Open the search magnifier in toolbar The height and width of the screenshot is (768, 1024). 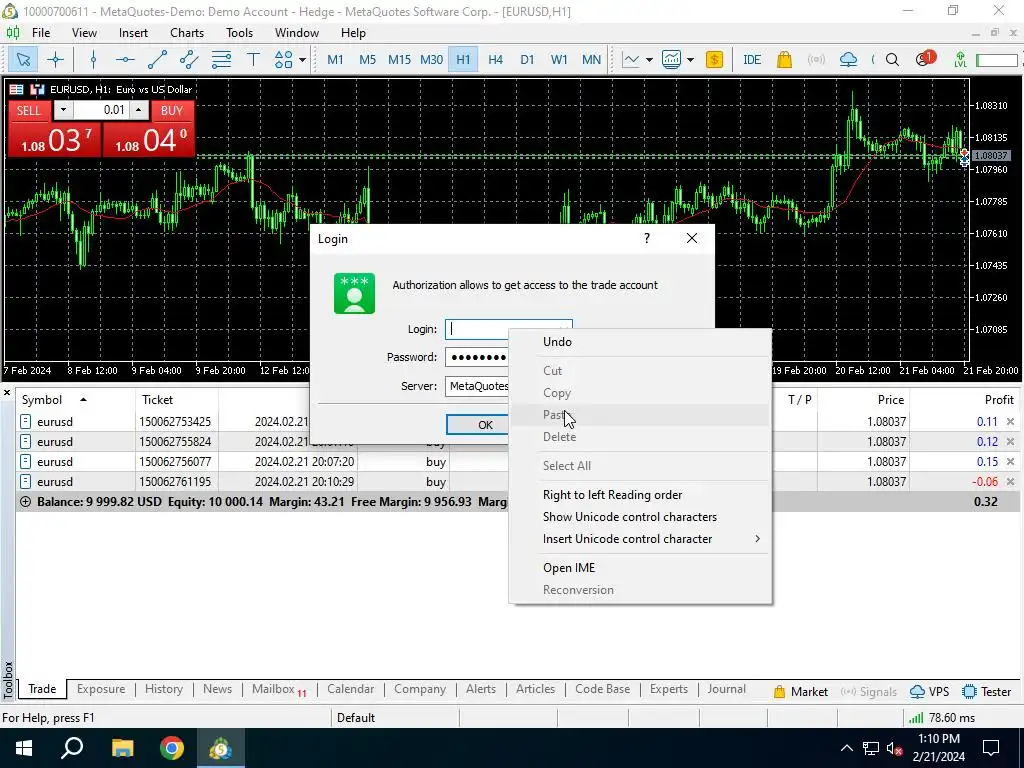(892, 60)
